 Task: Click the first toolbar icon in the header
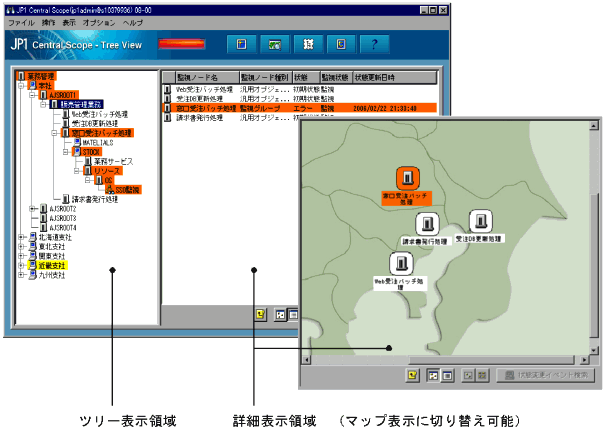238,45
